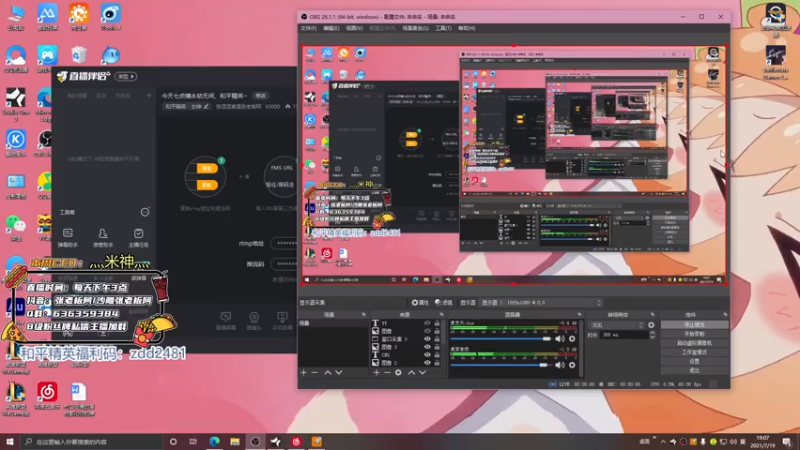This screenshot has width=800, height=450.
Task: Open 视图(V) menu in OBS
Action: (x=354, y=28)
